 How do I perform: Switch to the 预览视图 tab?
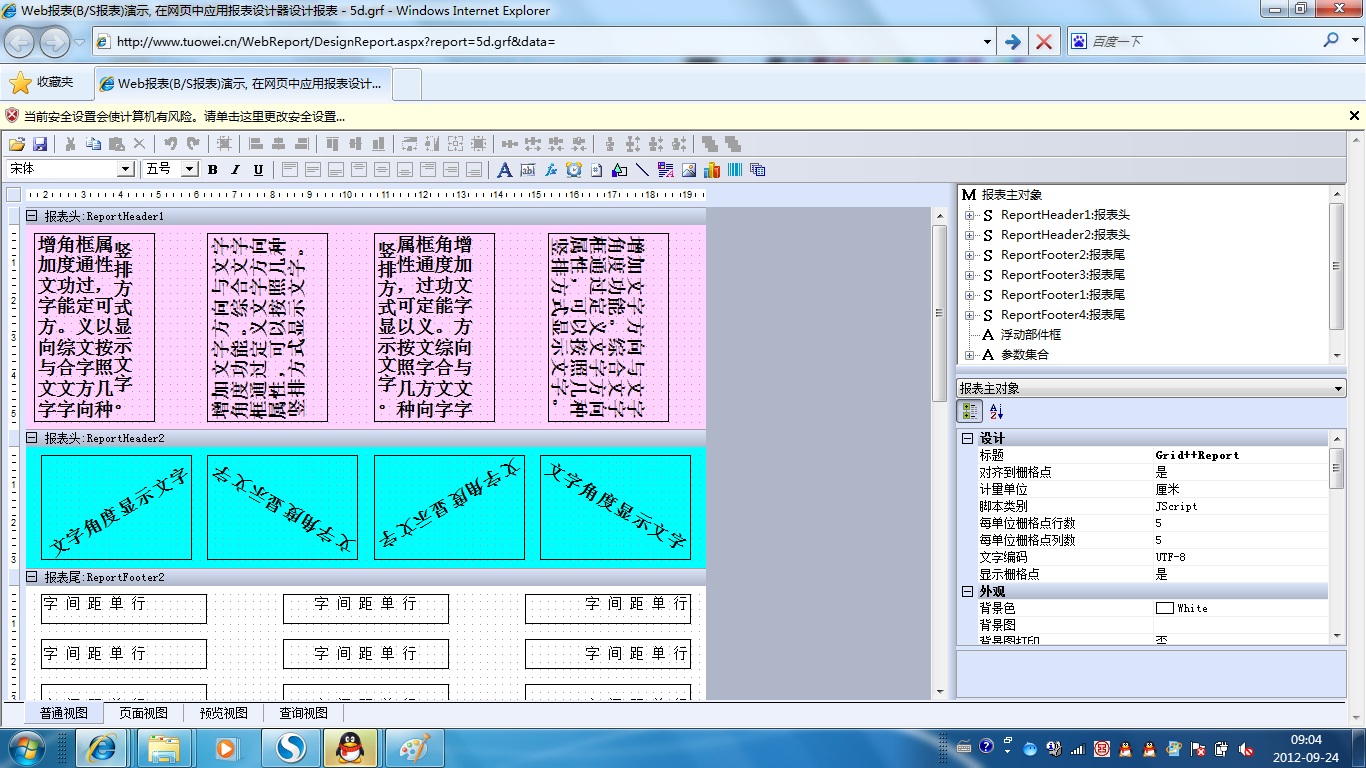point(223,713)
